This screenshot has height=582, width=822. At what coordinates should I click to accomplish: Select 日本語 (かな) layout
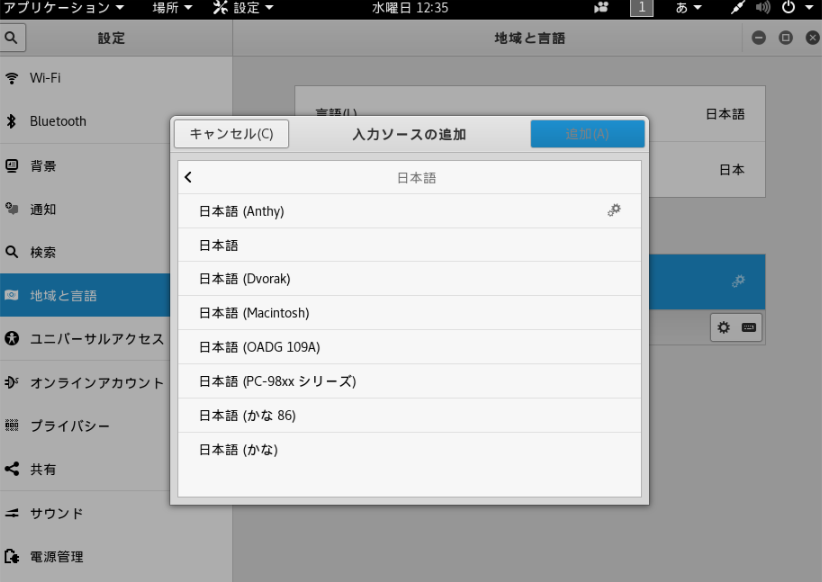409,449
